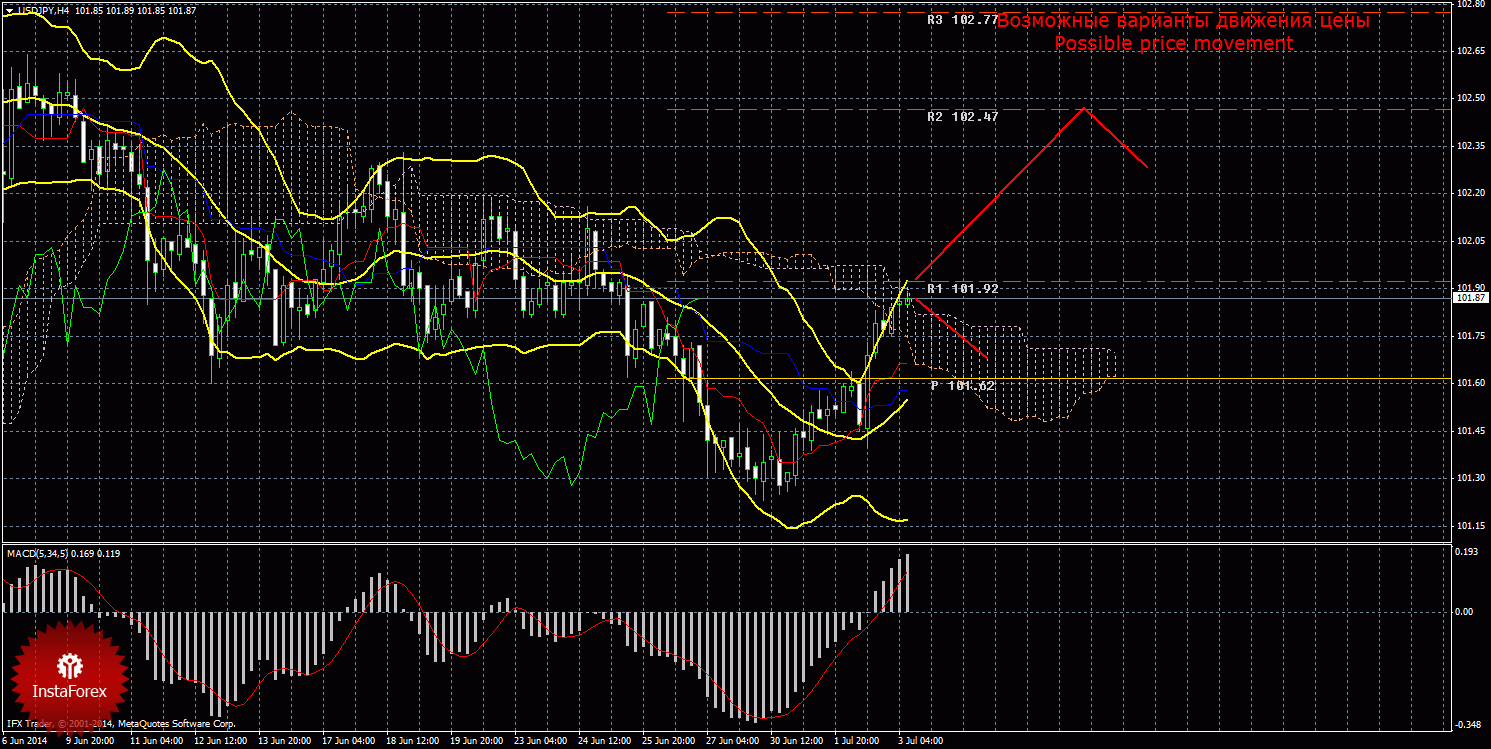The image size is (1491, 749).
Task: Click the 9 Jun 20:00 time label
Action: (92, 741)
